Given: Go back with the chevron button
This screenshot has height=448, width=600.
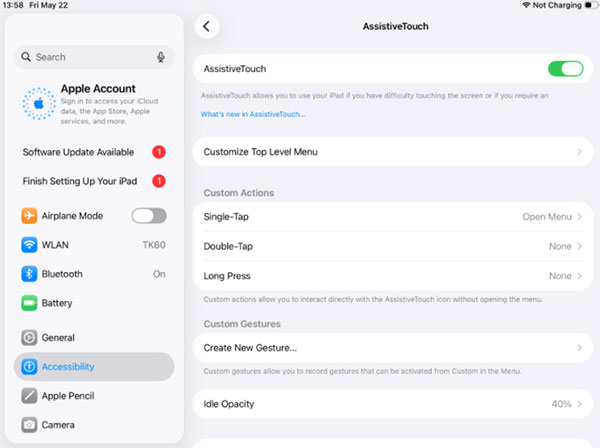Looking at the screenshot, I should pyautogui.click(x=207, y=26).
